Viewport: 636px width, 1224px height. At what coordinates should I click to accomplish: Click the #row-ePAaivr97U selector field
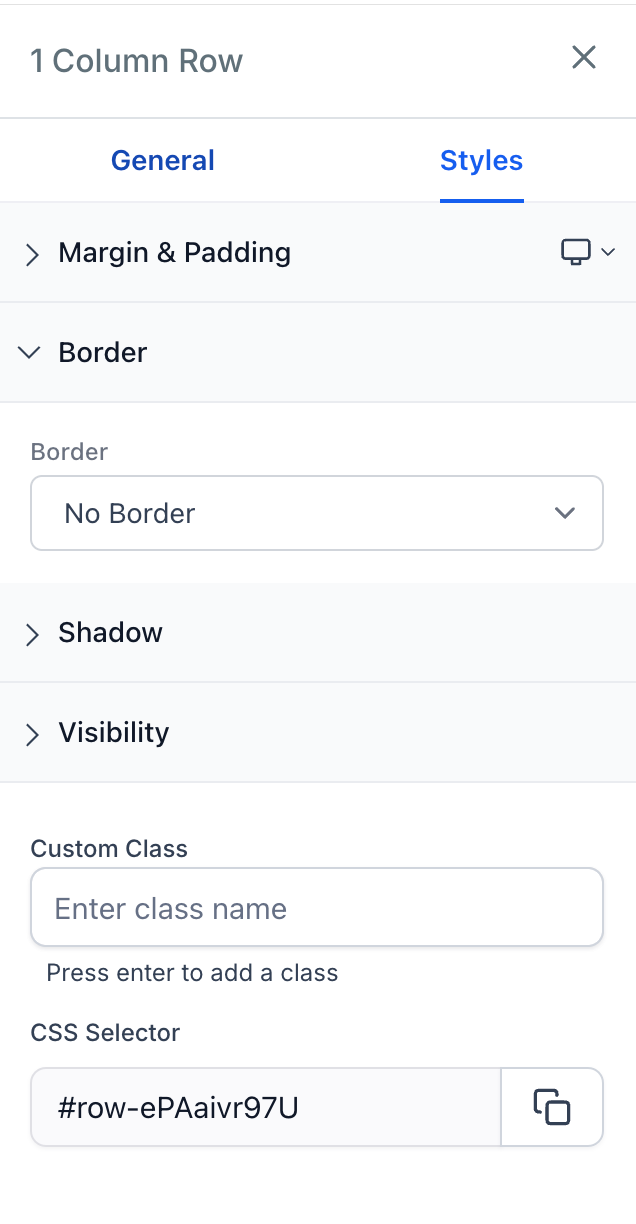pyautogui.click(x=265, y=1107)
